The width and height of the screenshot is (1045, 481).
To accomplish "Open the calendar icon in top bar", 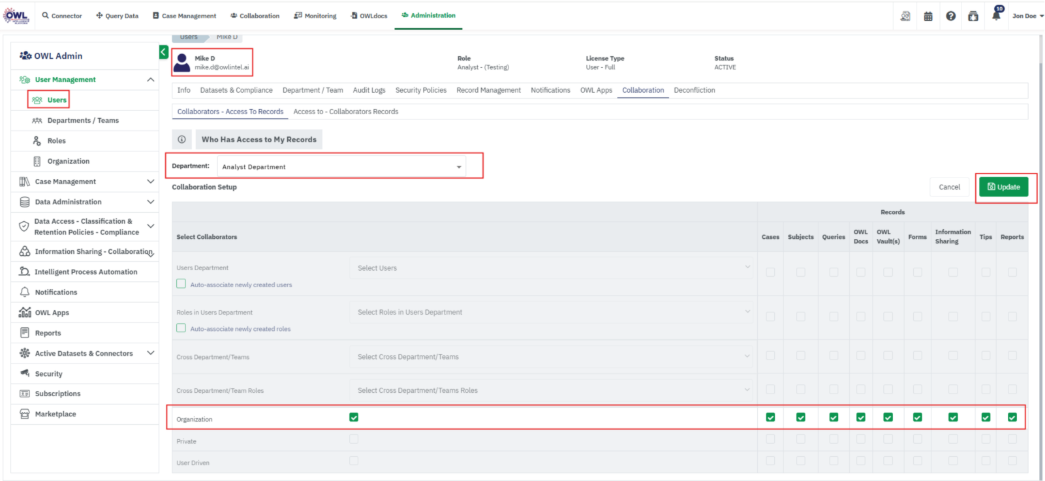I will (x=928, y=16).
